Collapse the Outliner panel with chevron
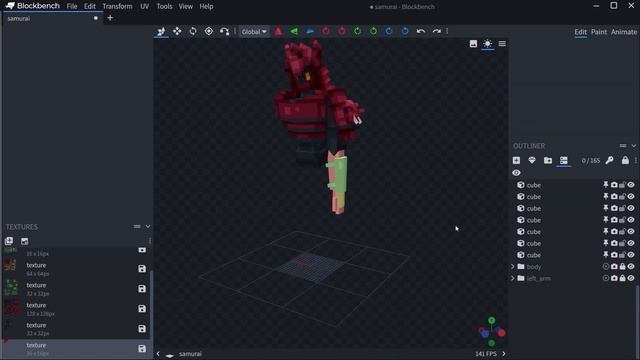Image resolution: width=640 pixels, height=360 pixels. pyautogui.click(x=633, y=146)
